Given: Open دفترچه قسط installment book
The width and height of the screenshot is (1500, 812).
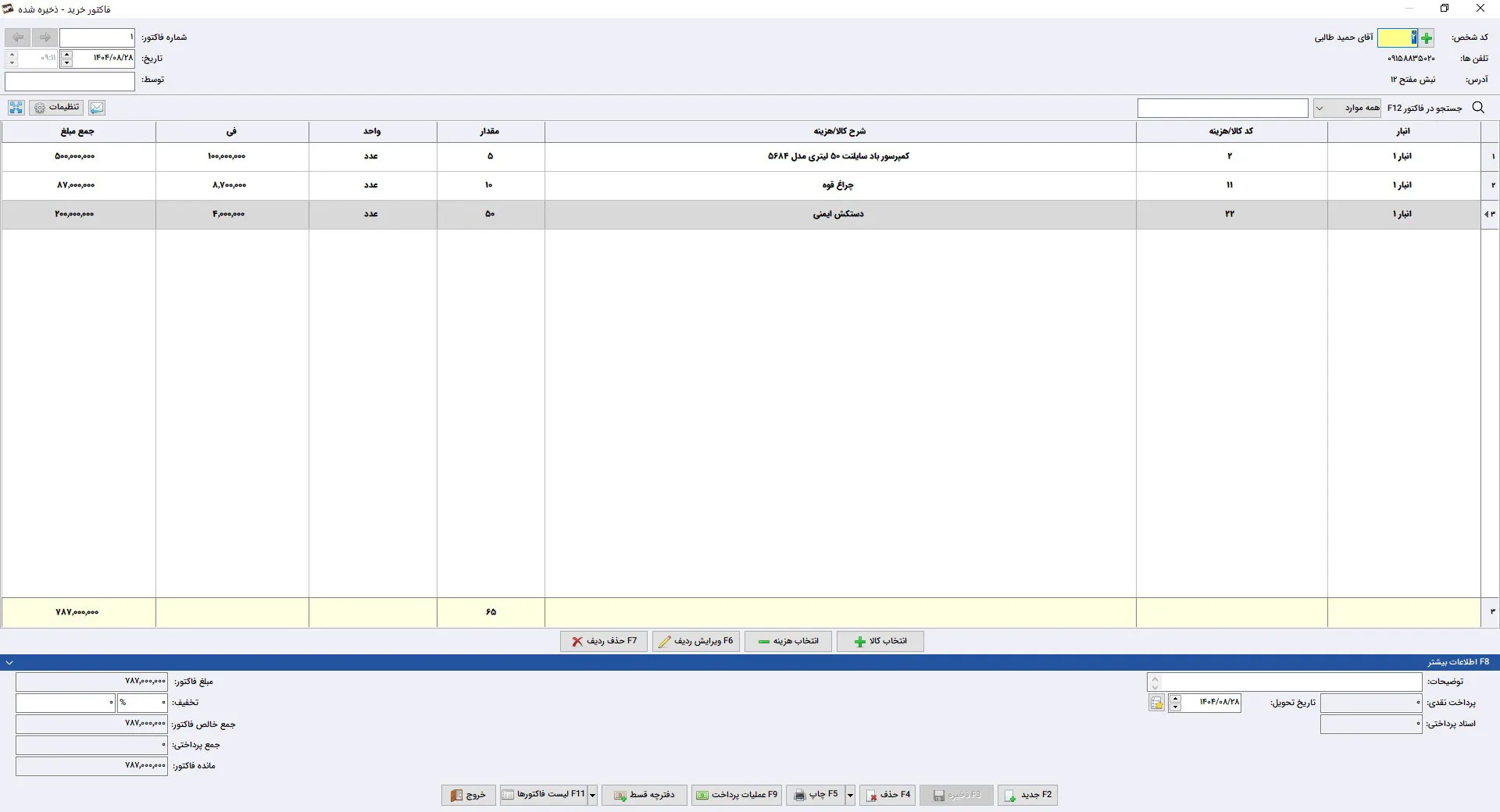Looking at the screenshot, I should [x=645, y=795].
